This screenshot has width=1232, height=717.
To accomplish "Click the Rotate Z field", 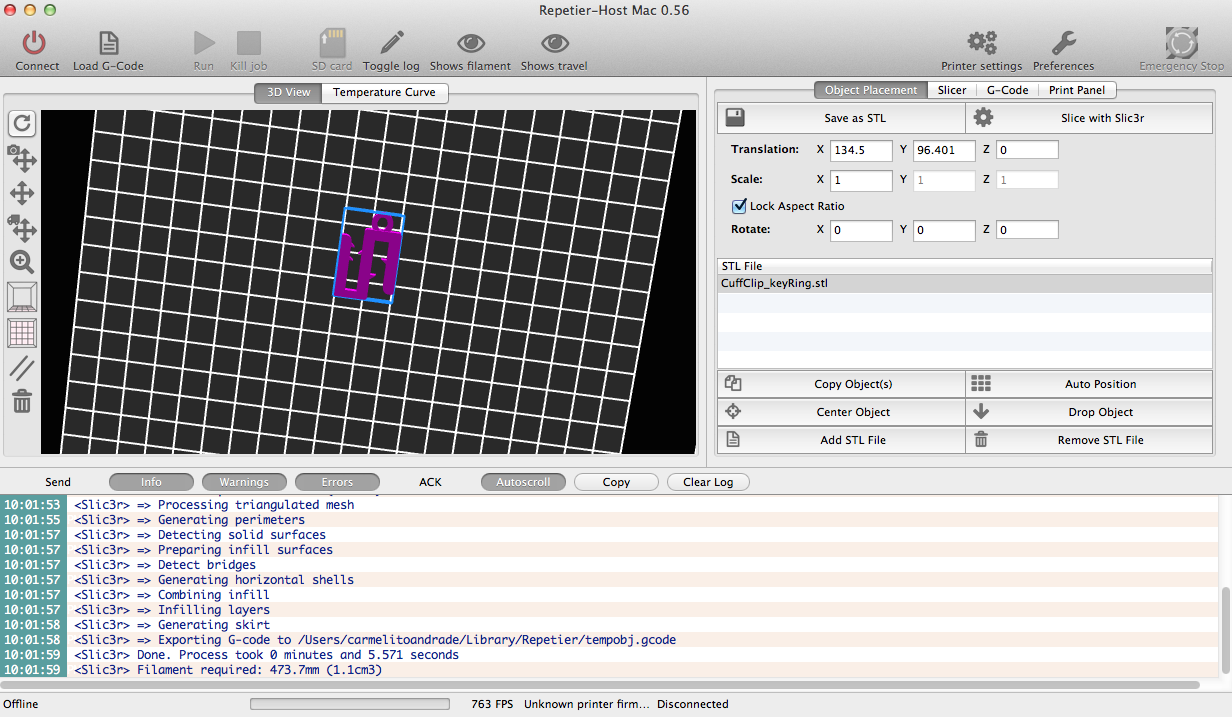I will (1027, 230).
